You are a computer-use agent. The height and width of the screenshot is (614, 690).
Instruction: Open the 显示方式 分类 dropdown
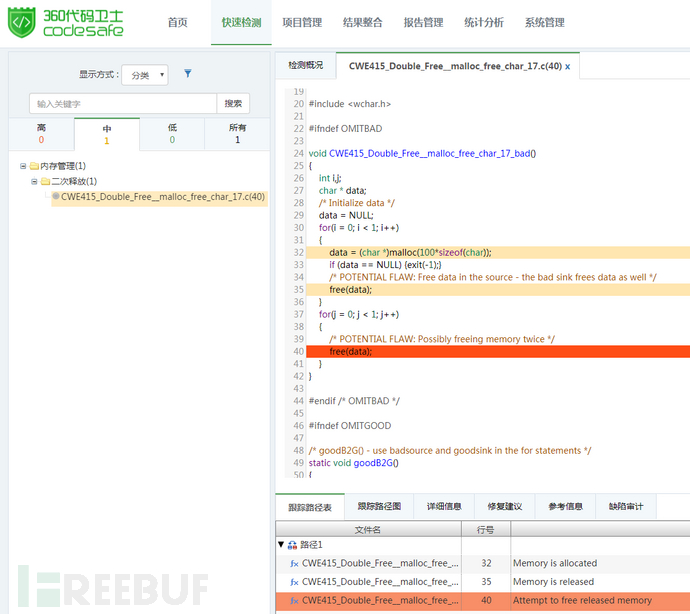tap(145, 75)
